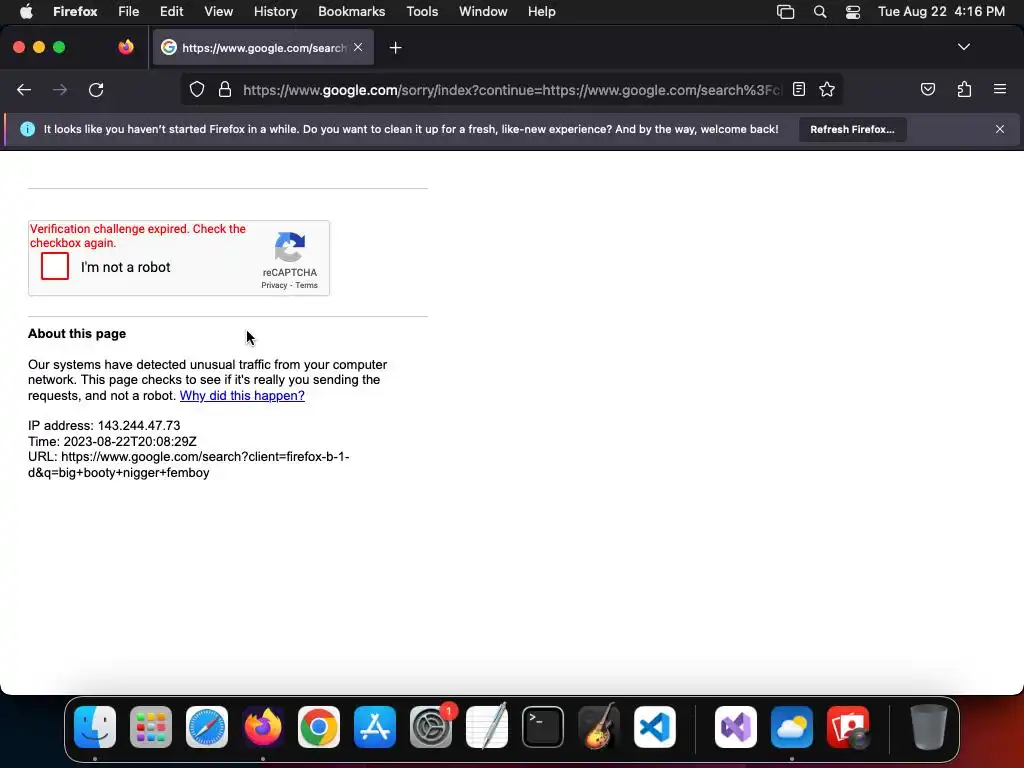The height and width of the screenshot is (768, 1024).
Task: Open the Apple menu
Action: click(x=25, y=11)
